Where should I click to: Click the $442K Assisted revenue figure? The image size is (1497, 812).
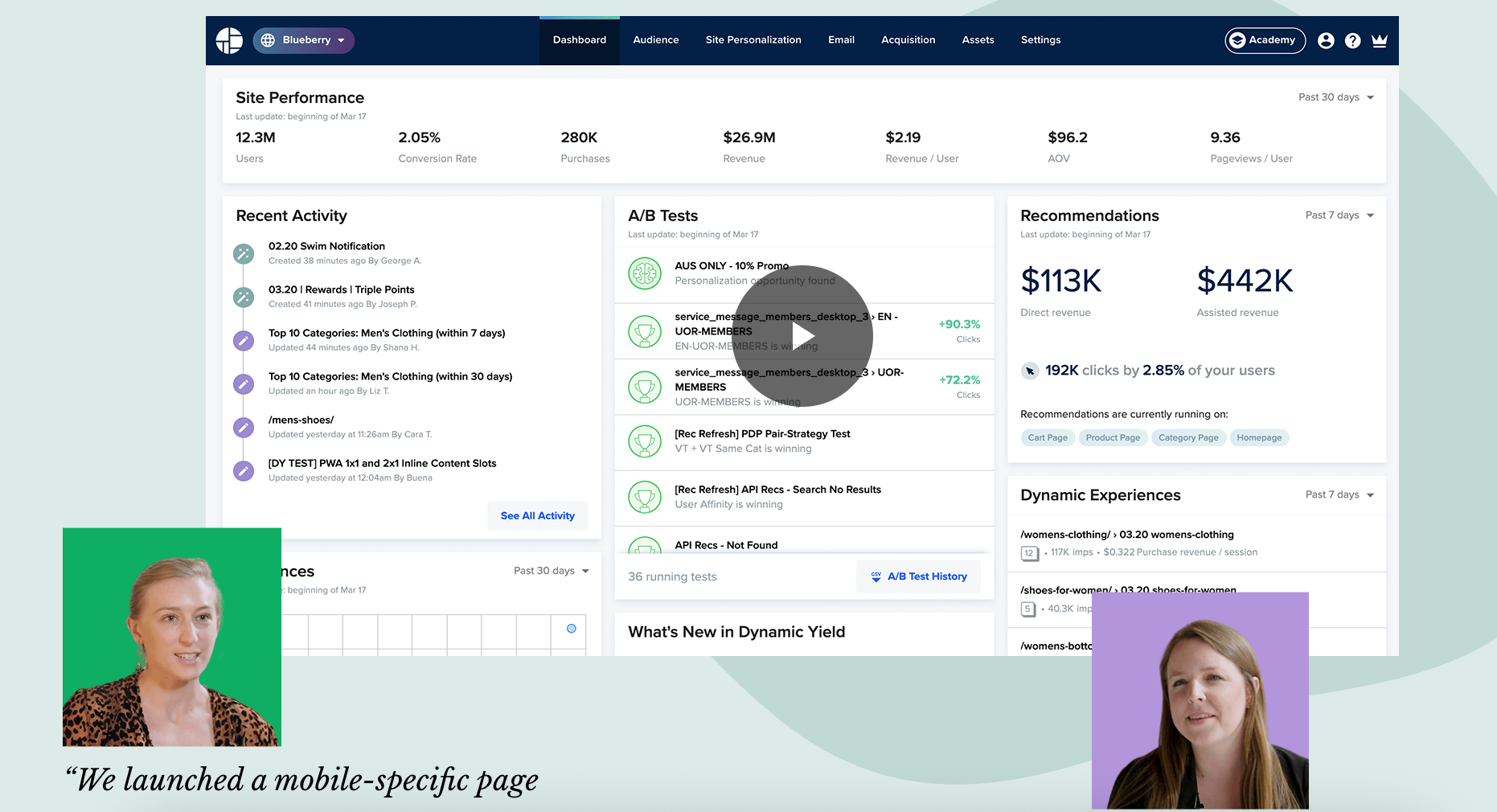tap(1245, 281)
